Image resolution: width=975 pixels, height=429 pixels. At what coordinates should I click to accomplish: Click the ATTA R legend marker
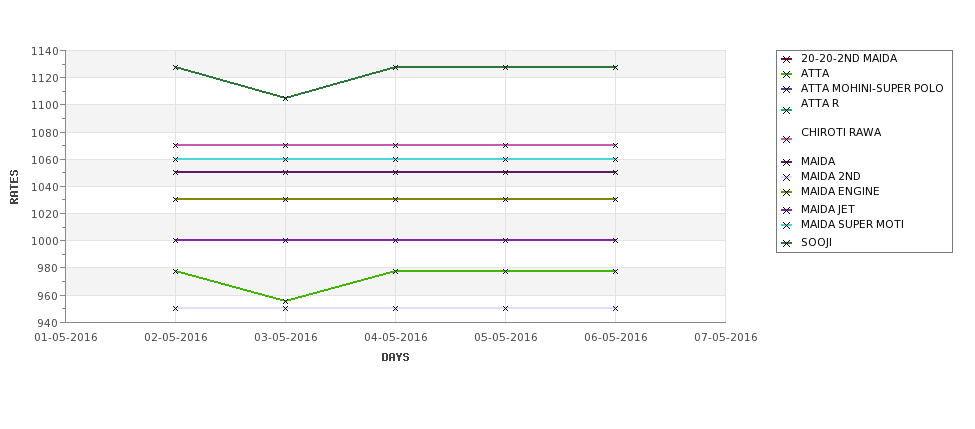787,110
